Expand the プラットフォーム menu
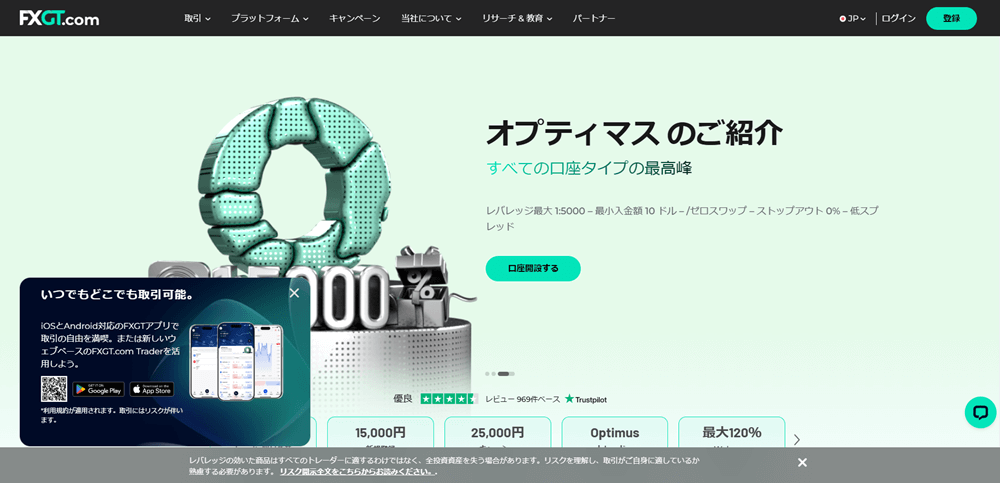Image resolution: width=1000 pixels, height=483 pixels. [270, 19]
